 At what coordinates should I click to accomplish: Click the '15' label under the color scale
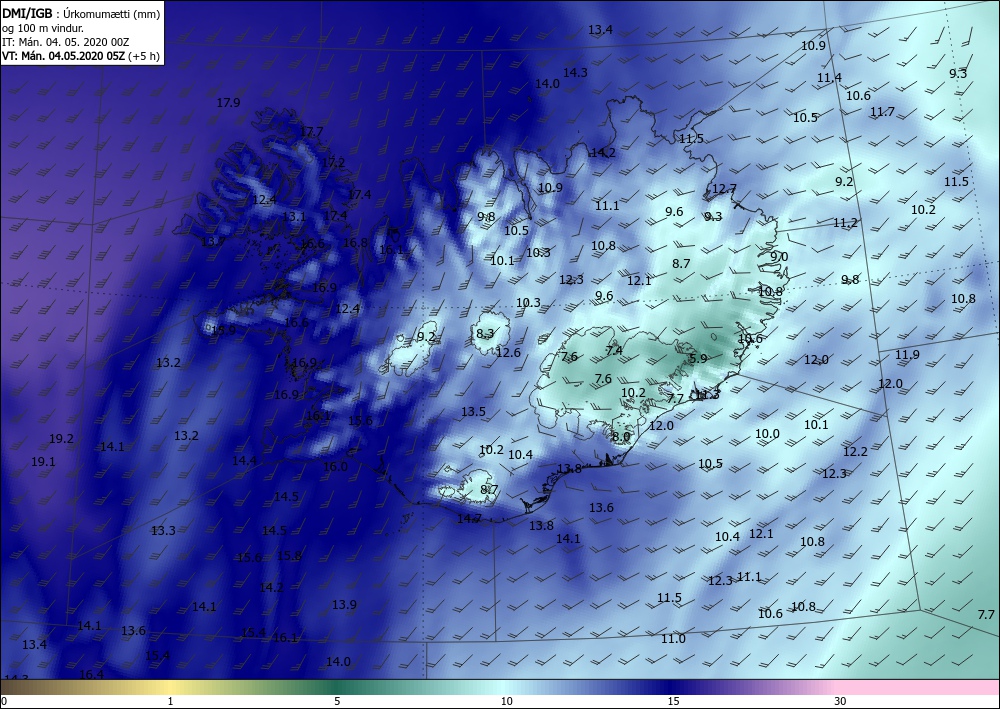[x=673, y=701]
